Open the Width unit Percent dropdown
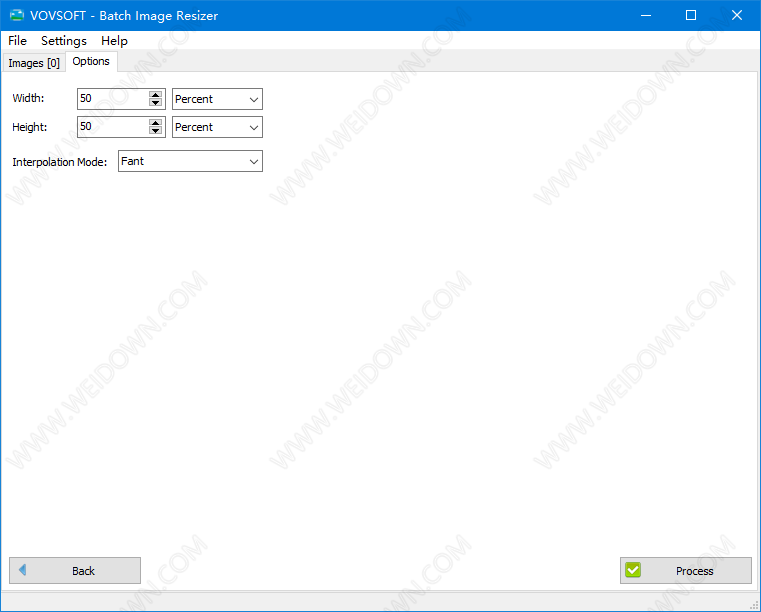The image size is (761, 612). coord(217,99)
